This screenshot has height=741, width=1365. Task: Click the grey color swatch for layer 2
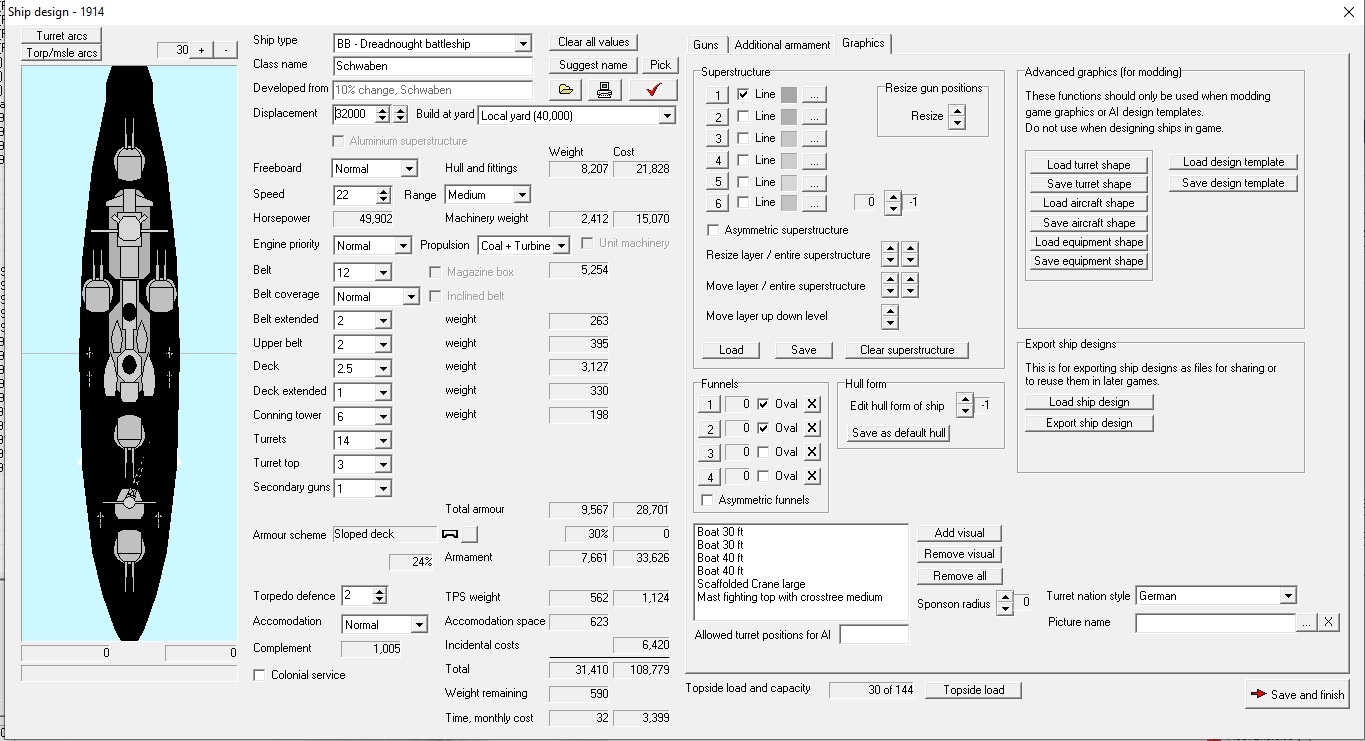[x=789, y=116]
